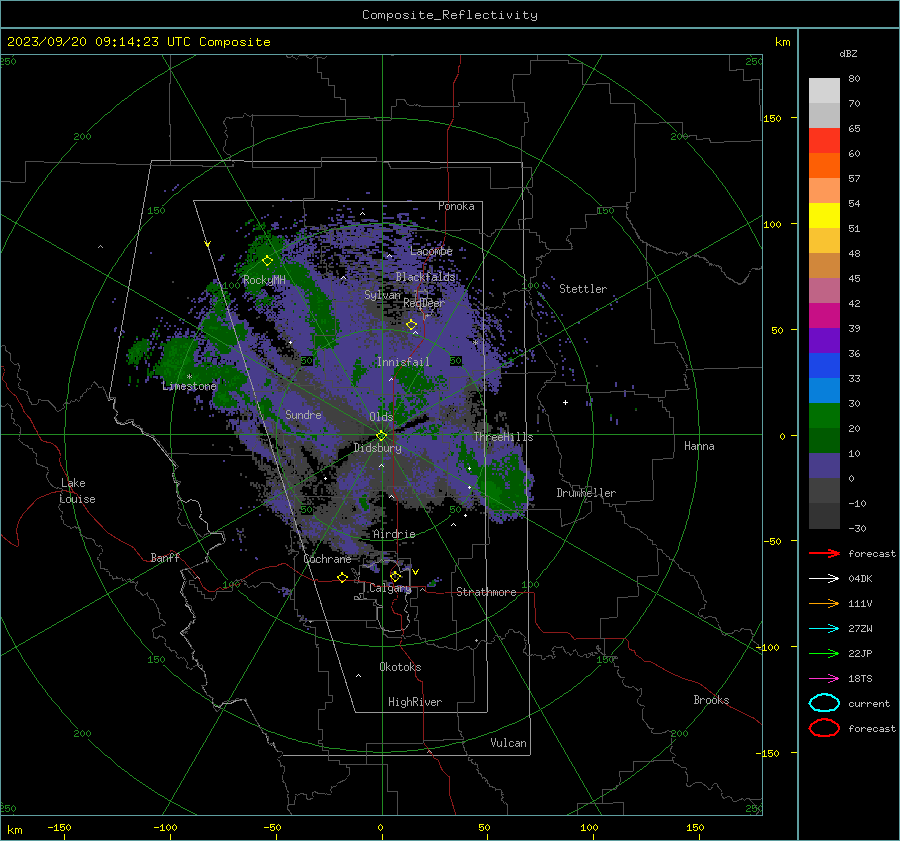Select the 65 dBZ red color swatch

(824, 140)
